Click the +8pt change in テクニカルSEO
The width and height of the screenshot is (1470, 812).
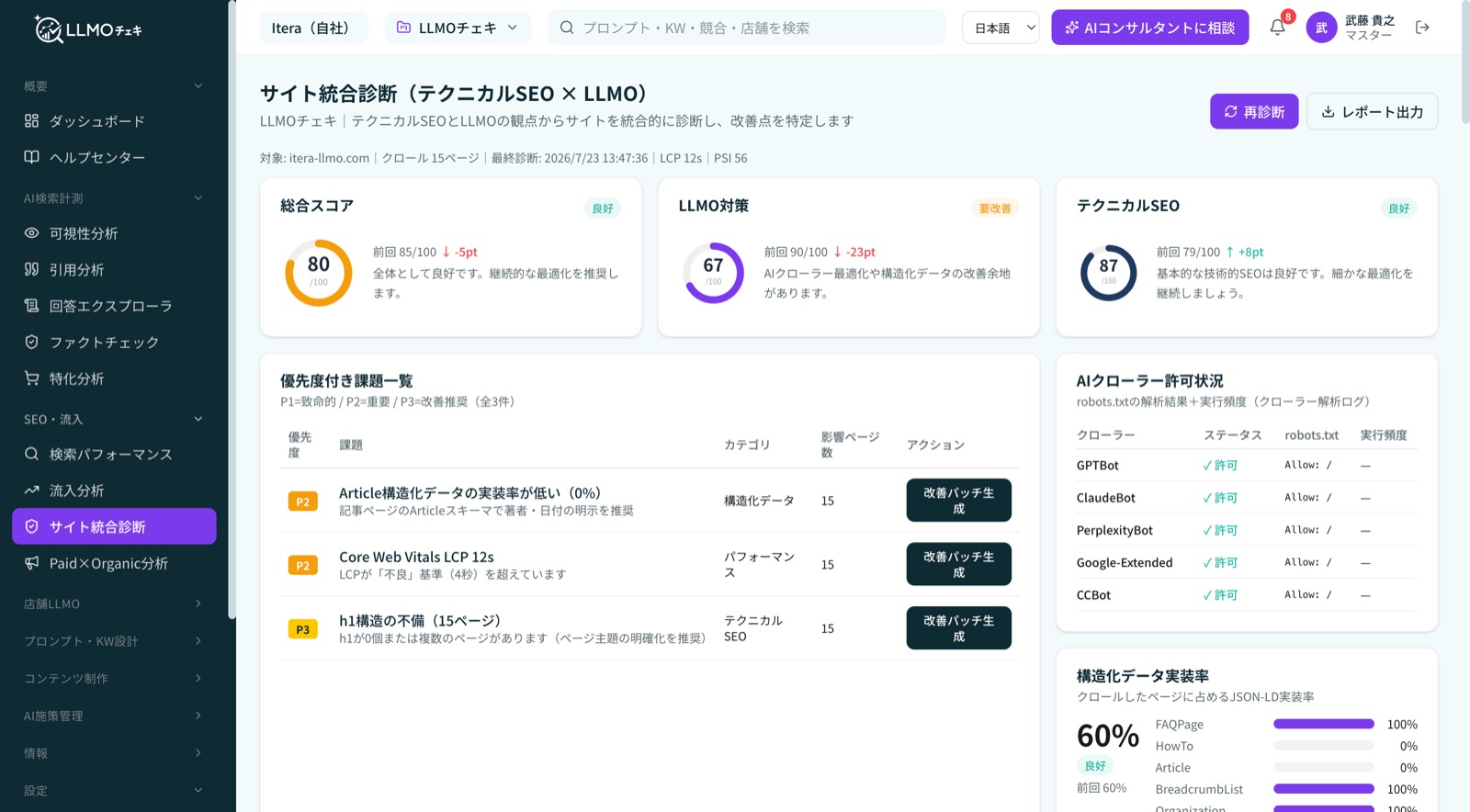1245,252
